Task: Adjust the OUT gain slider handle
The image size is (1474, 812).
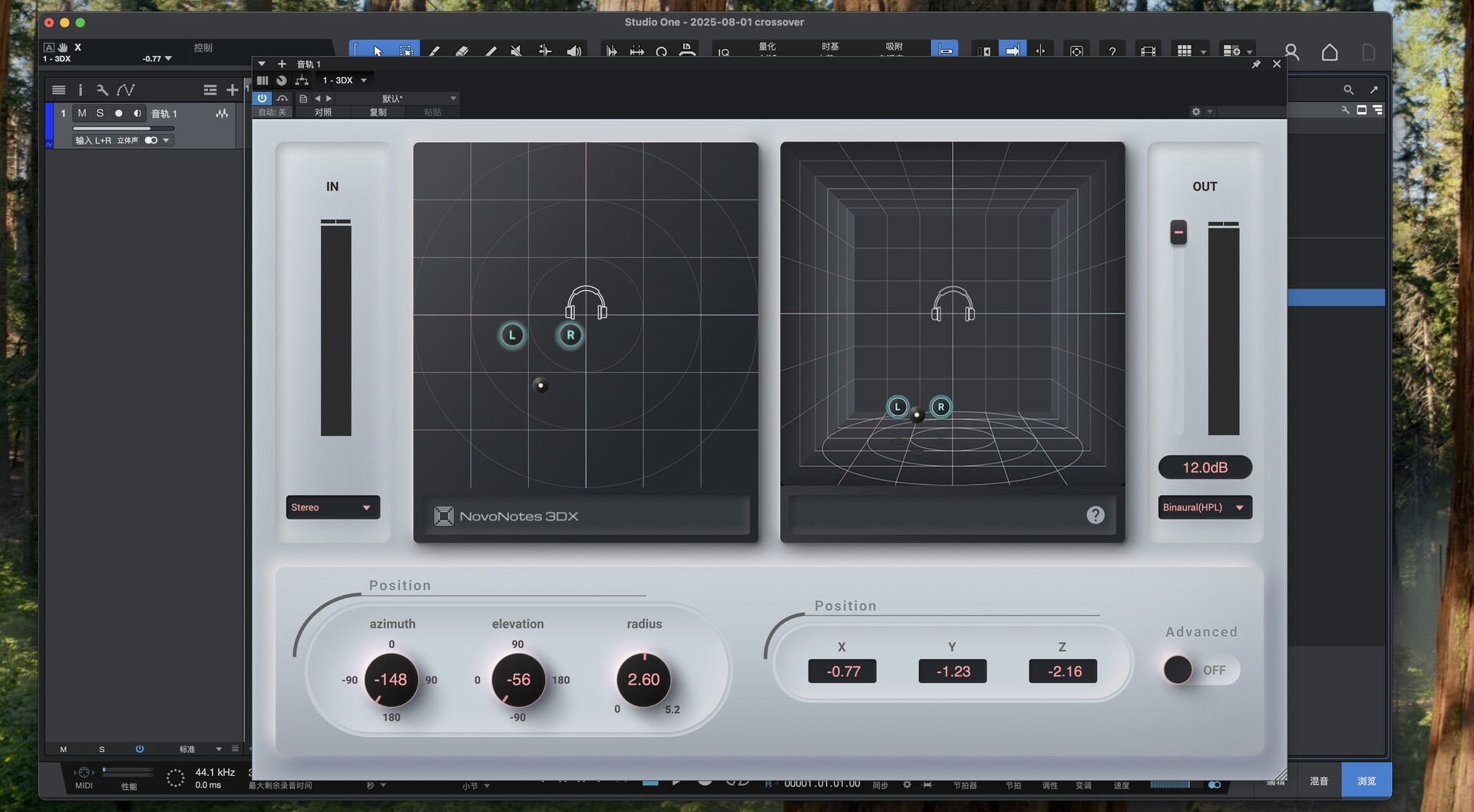Action: tap(1178, 232)
